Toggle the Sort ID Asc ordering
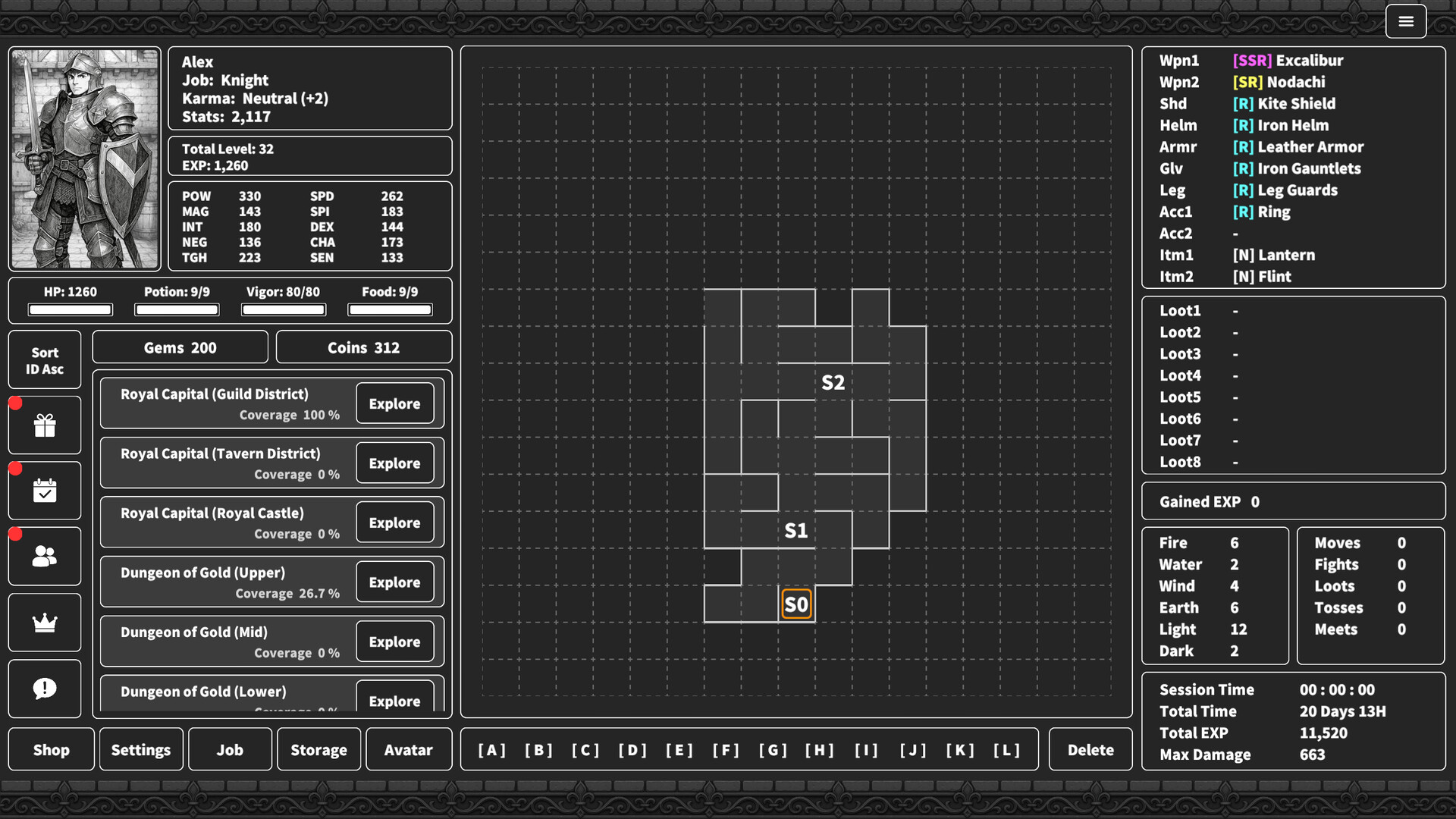This screenshot has height=819, width=1456. tap(44, 359)
